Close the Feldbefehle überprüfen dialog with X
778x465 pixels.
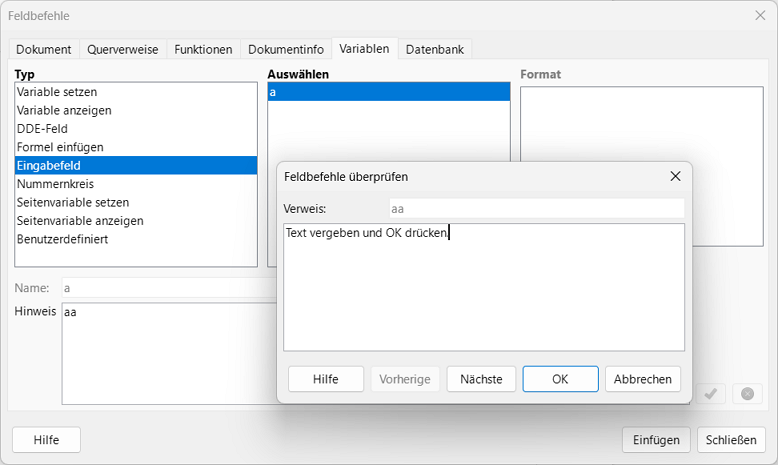click(x=675, y=176)
